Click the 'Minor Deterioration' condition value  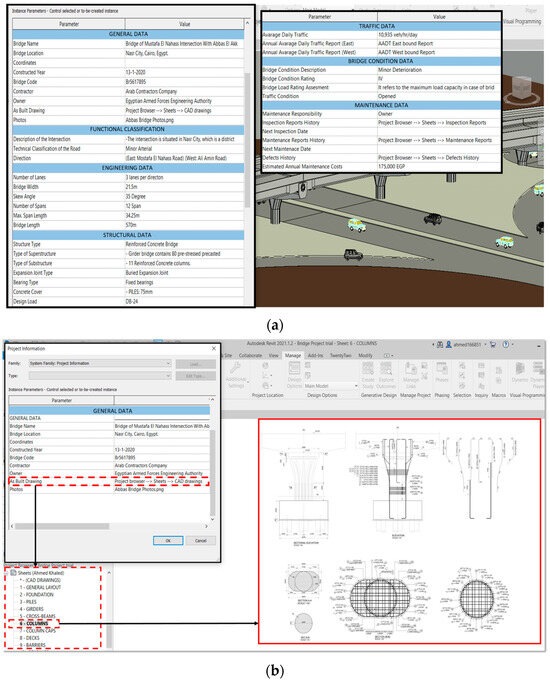click(400, 70)
